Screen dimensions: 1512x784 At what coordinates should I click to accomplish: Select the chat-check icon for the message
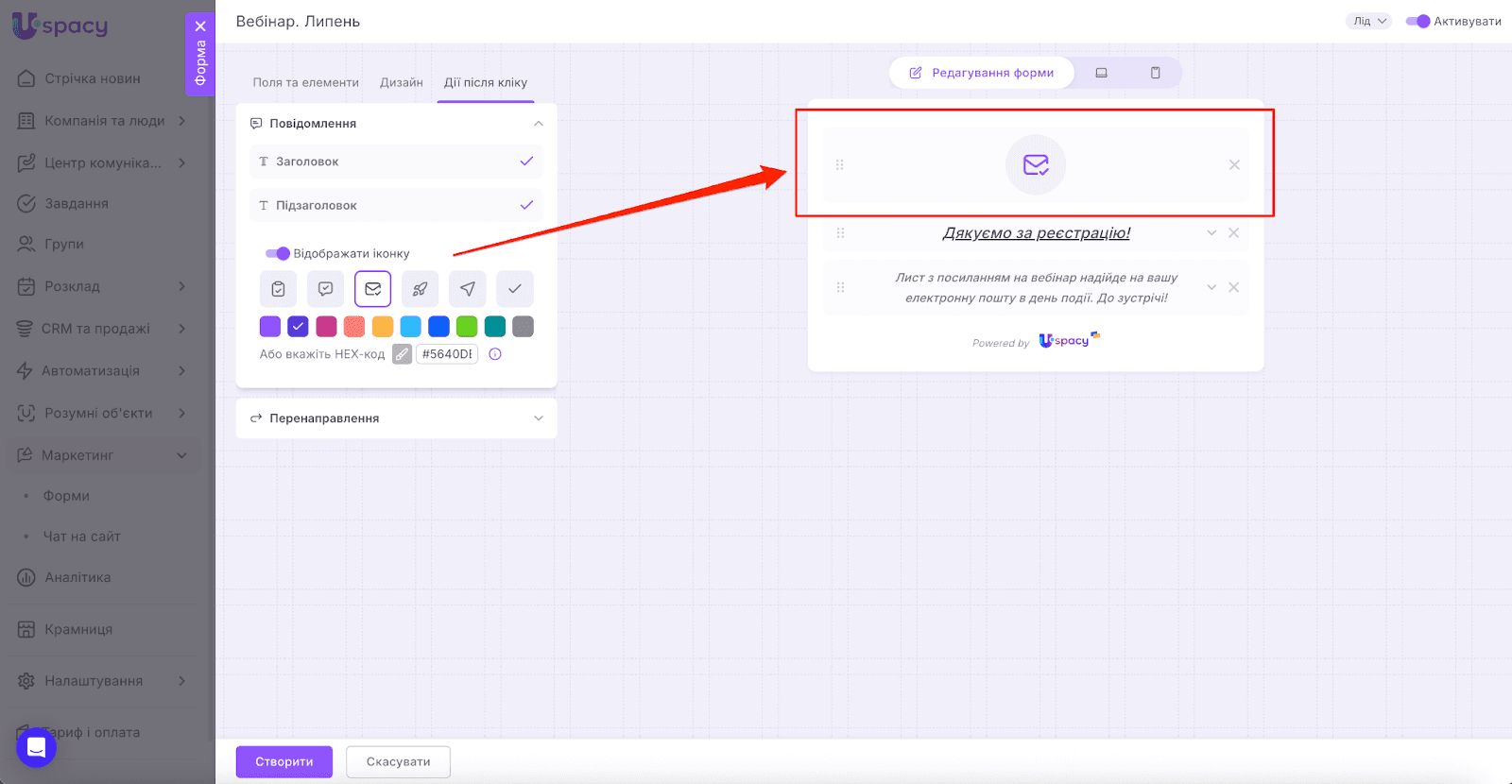tap(325, 289)
